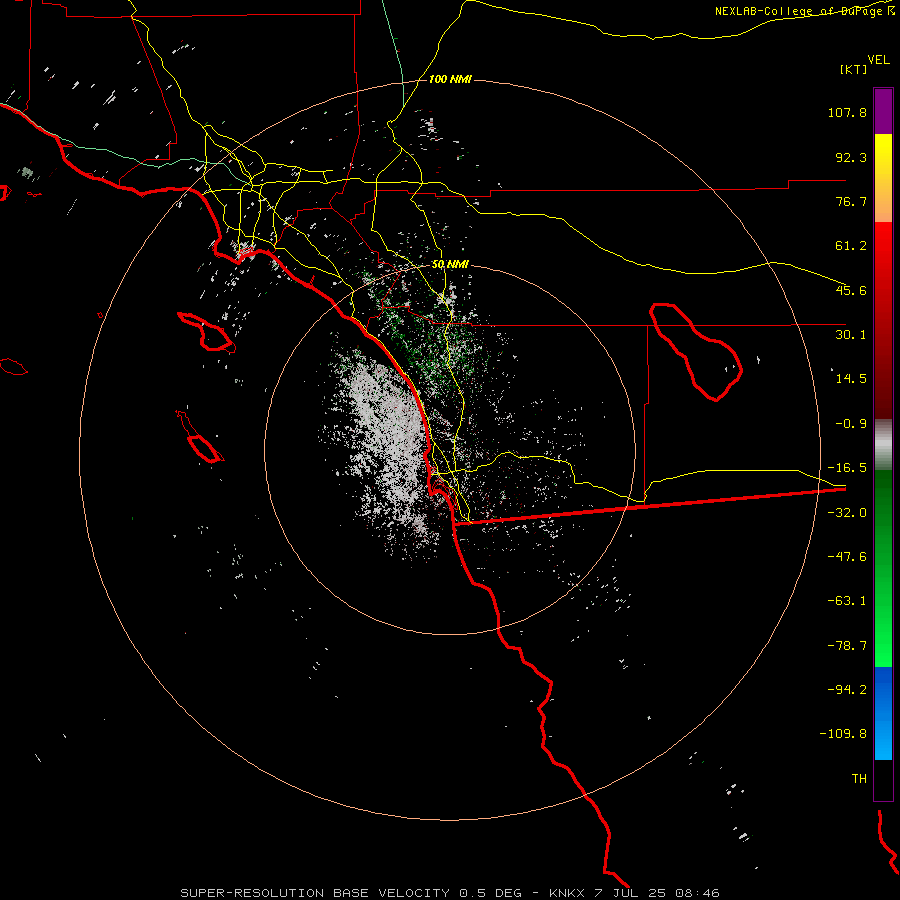Click the 08:46 timestamp in the caption
The image size is (900, 900).
[696, 893]
